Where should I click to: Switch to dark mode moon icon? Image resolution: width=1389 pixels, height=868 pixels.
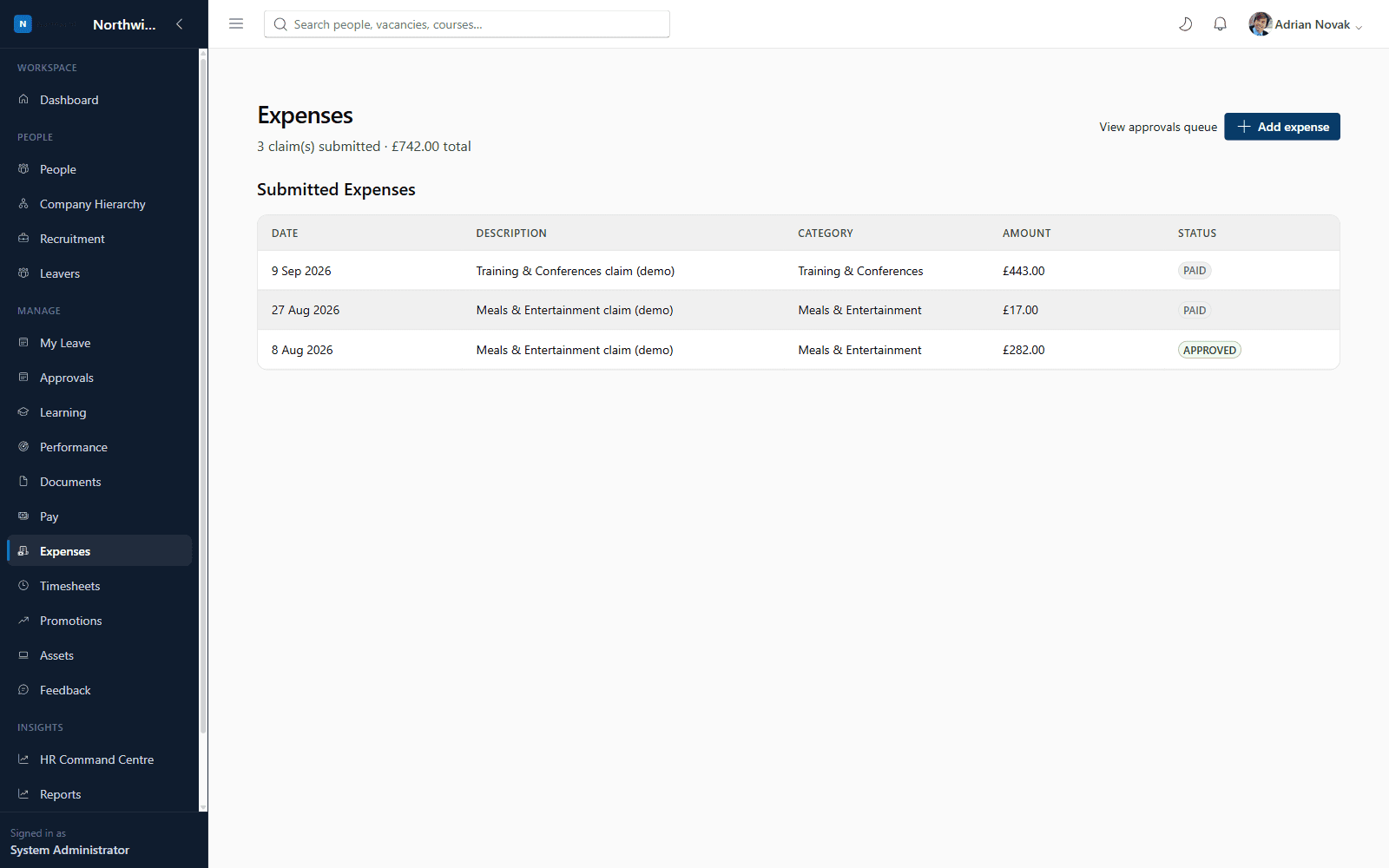[1185, 24]
